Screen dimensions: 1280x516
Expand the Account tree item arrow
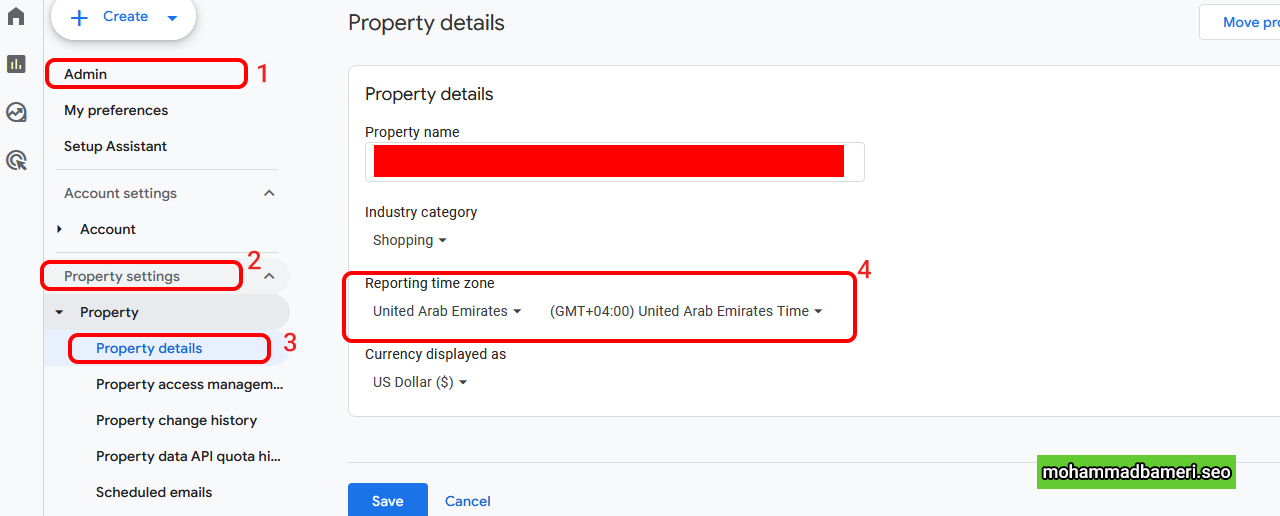coord(60,229)
